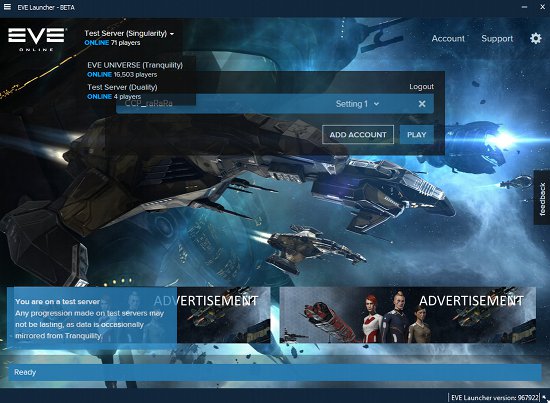The height and width of the screenshot is (403, 550).
Task: Open the right advertisement banner with characters
Action: coord(408,315)
